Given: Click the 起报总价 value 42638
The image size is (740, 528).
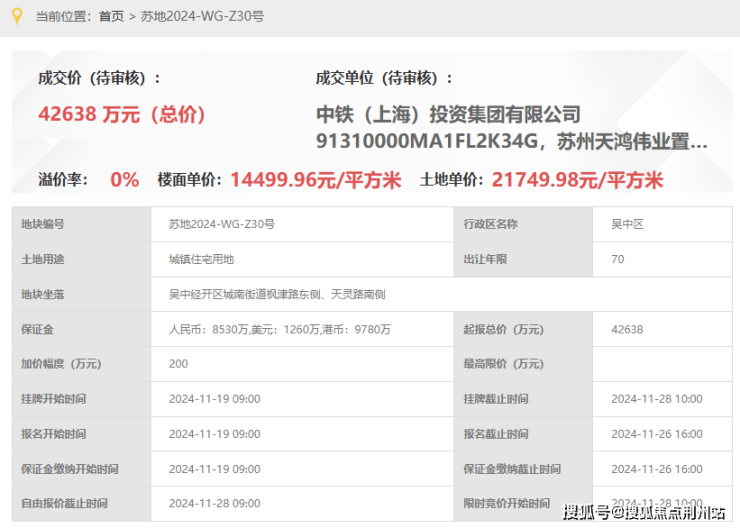Looking at the screenshot, I should click(x=663, y=329).
